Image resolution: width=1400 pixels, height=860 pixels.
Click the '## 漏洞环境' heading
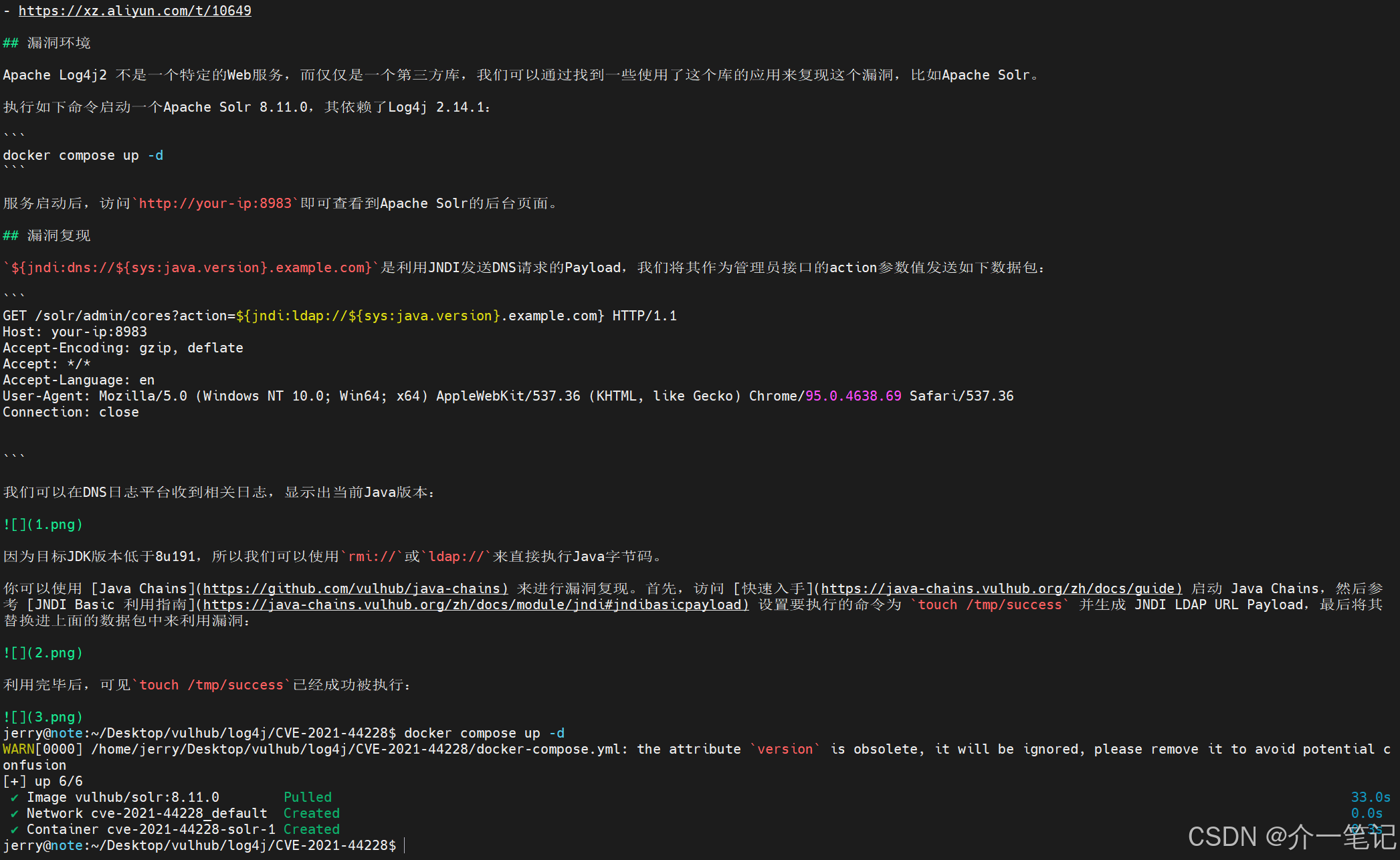pyautogui.click(x=47, y=43)
